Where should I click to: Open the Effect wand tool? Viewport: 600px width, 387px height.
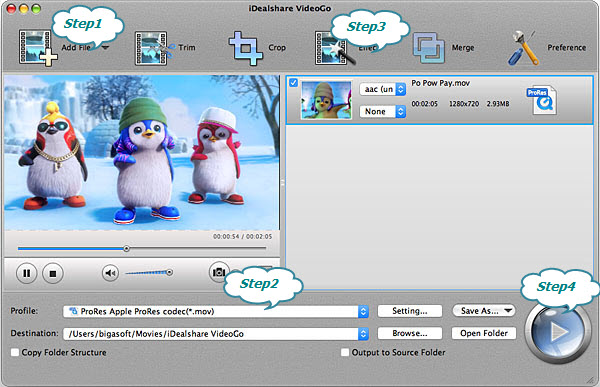[334, 49]
